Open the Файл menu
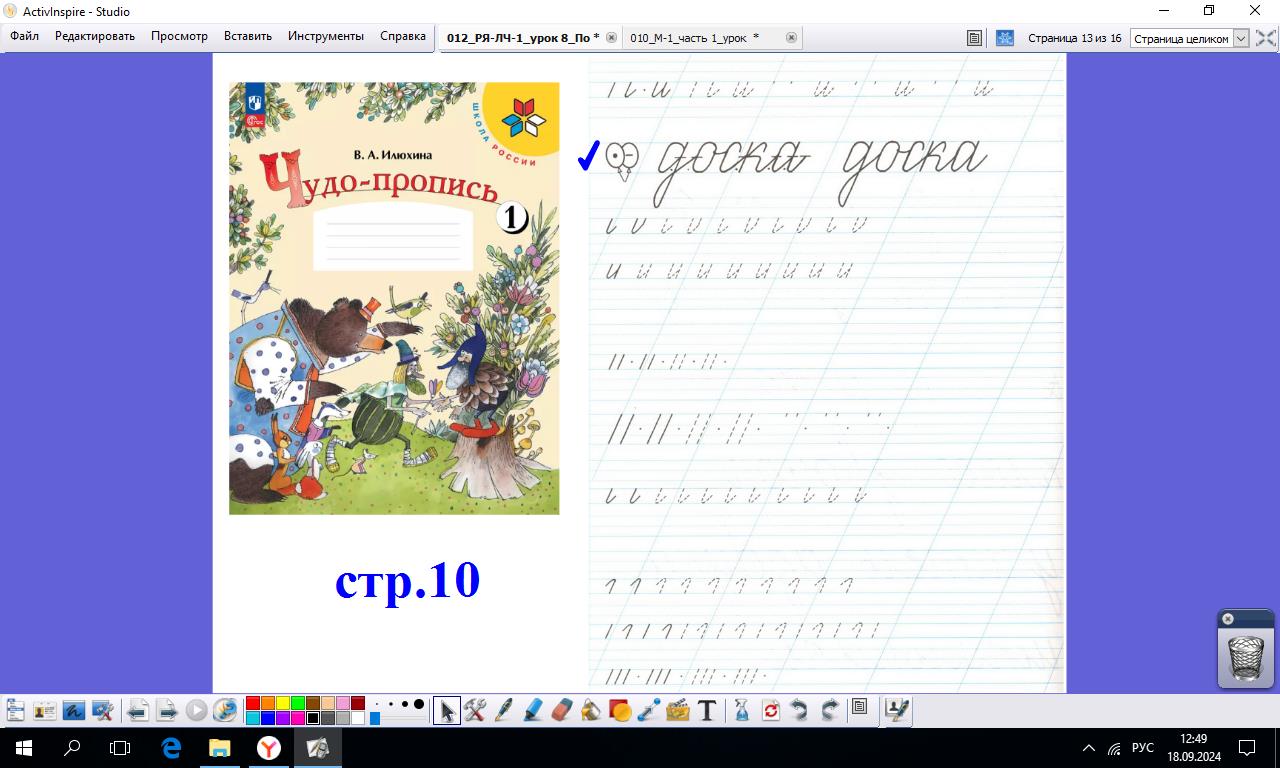This screenshot has height=768, width=1280. pyautogui.click(x=25, y=36)
